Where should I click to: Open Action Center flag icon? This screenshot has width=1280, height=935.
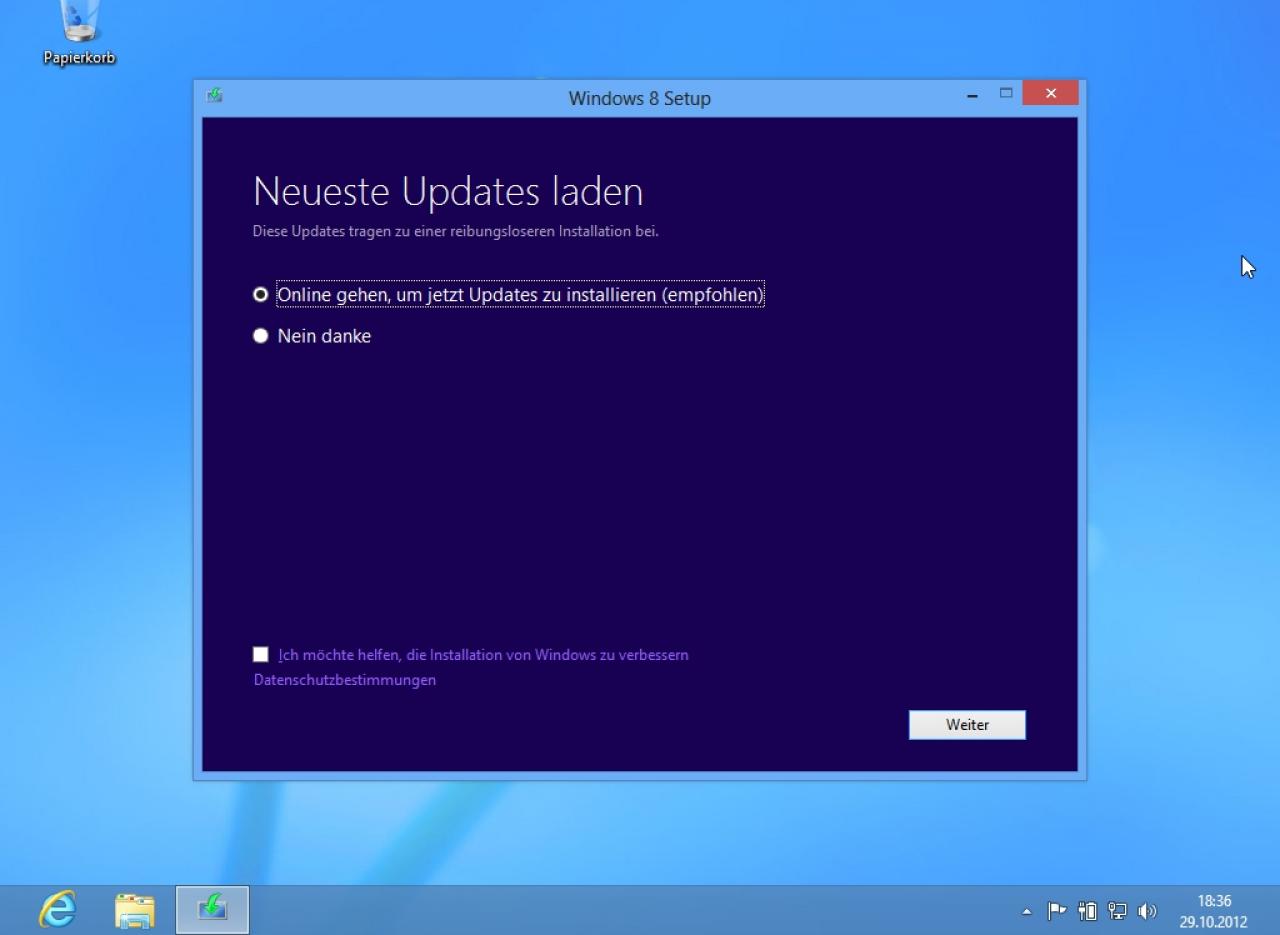[x=1056, y=911]
